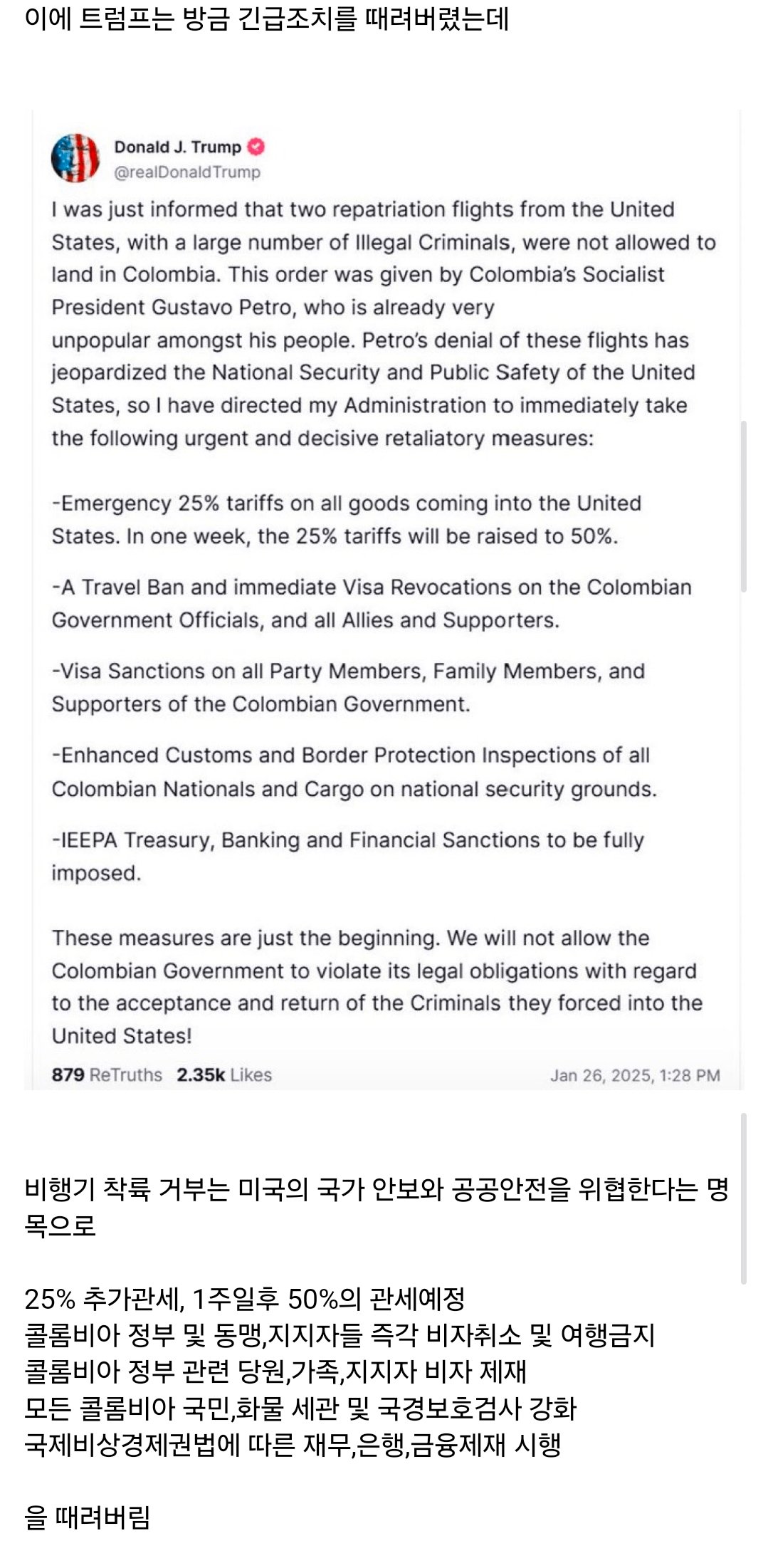Click the Korean headline starting with 이에 트럼프는
This screenshot has height=1568, width=768.
[267, 19]
